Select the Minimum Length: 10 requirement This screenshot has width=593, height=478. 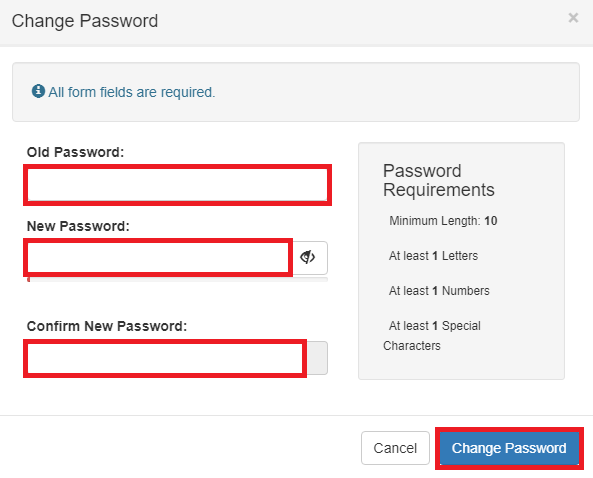[x=443, y=221]
